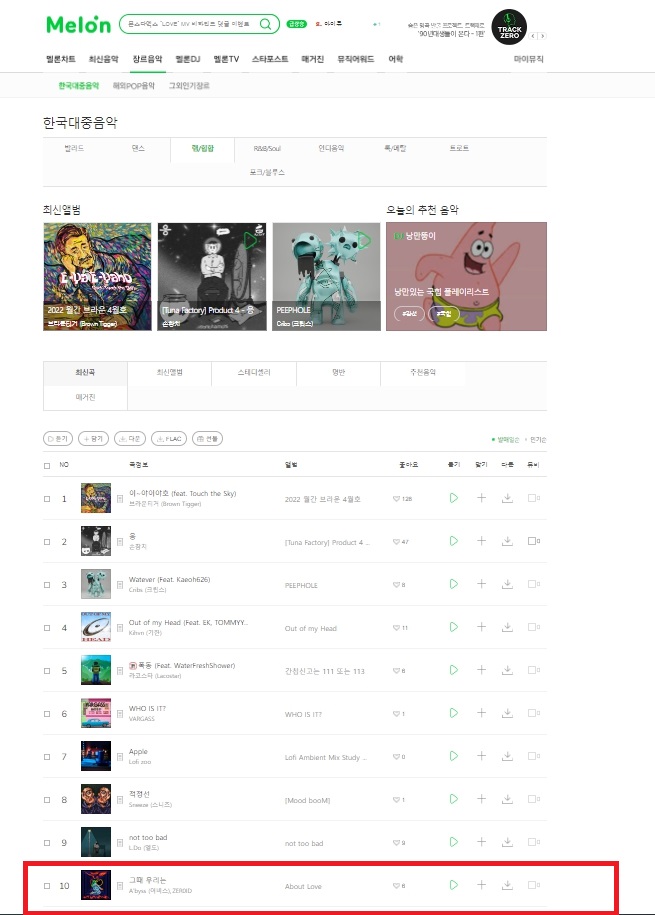This screenshot has height=915, width=655.
Task: Click the search magnifier icon
Action: (x=266, y=24)
